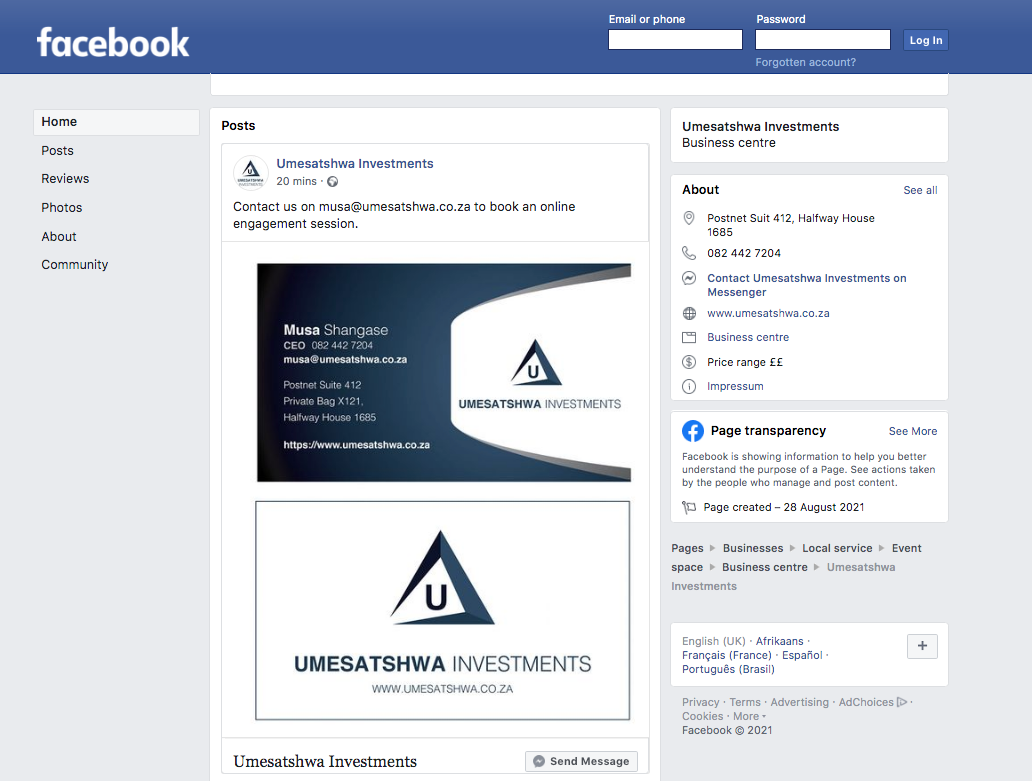Open Community in the left sidebar
The image size is (1032, 781).
(74, 265)
